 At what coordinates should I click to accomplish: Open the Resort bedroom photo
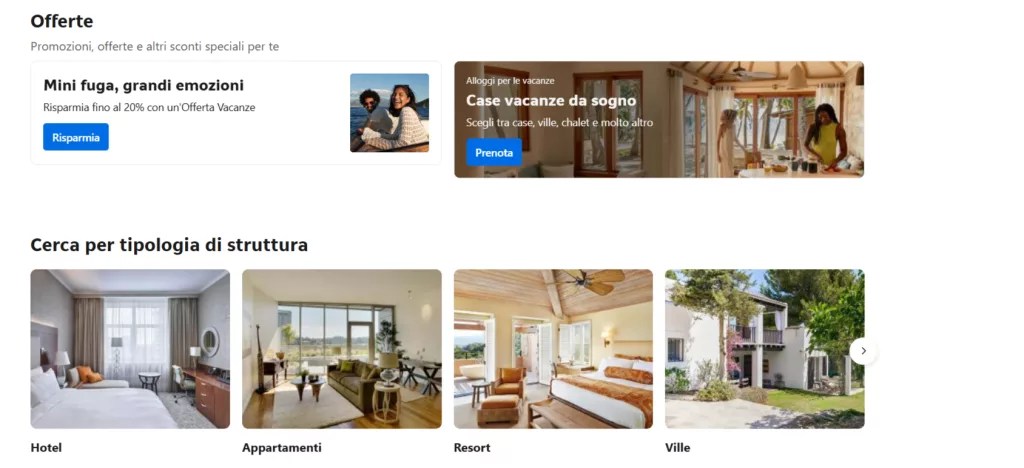point(553,349)
